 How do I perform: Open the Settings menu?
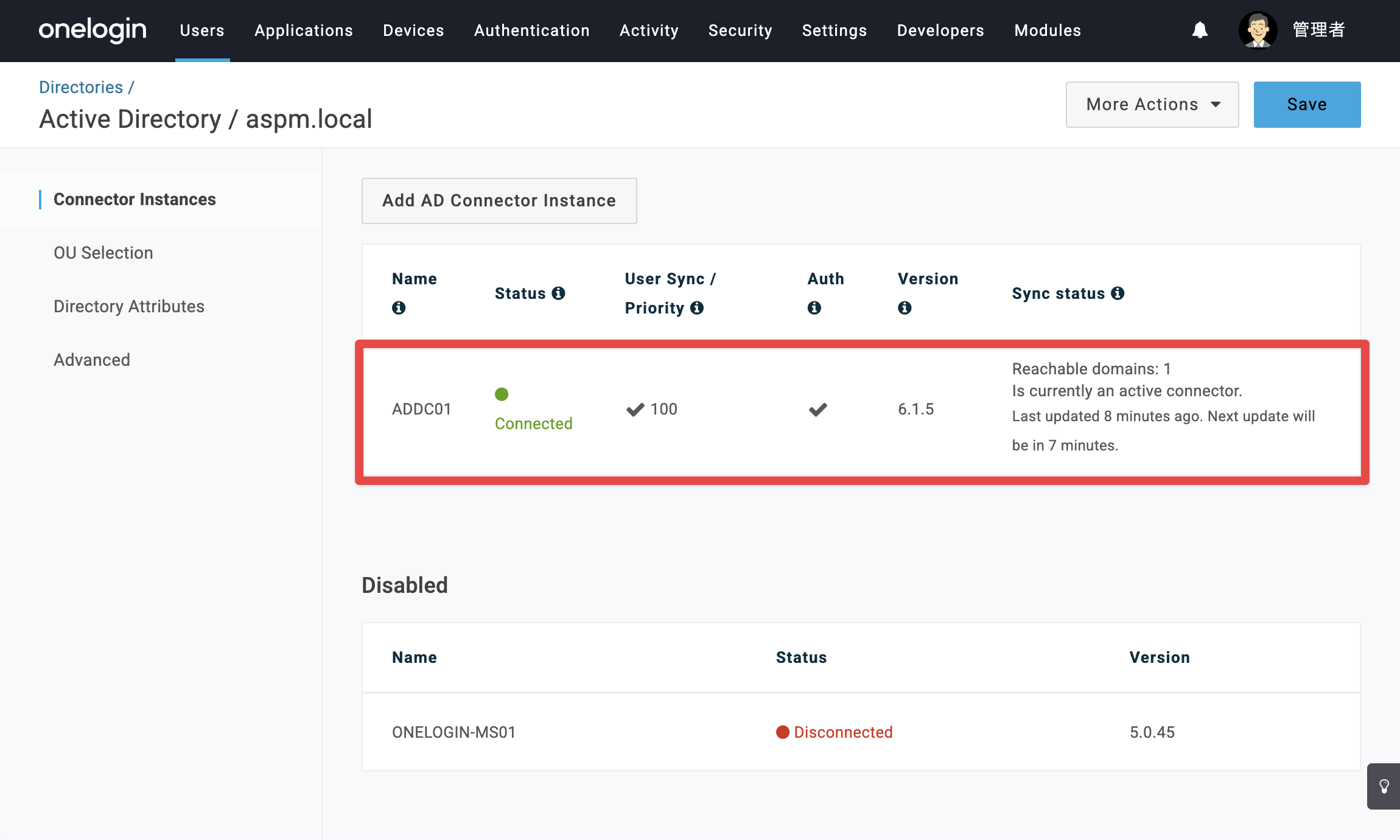[835, 30]
